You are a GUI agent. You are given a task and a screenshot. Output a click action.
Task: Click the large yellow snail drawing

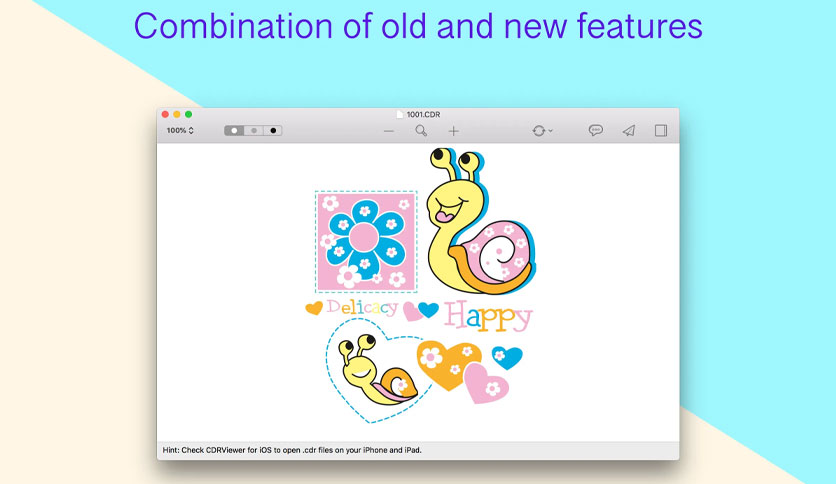coord(480,221)
